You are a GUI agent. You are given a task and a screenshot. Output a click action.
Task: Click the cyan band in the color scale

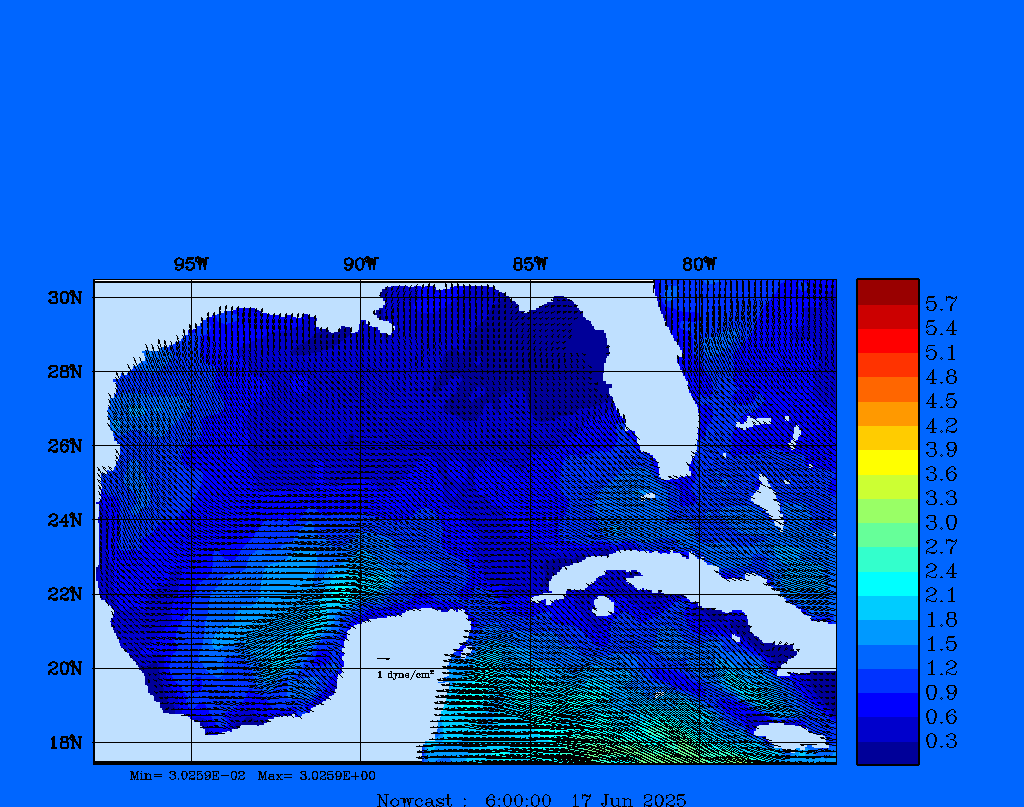[x=887, y=584]
